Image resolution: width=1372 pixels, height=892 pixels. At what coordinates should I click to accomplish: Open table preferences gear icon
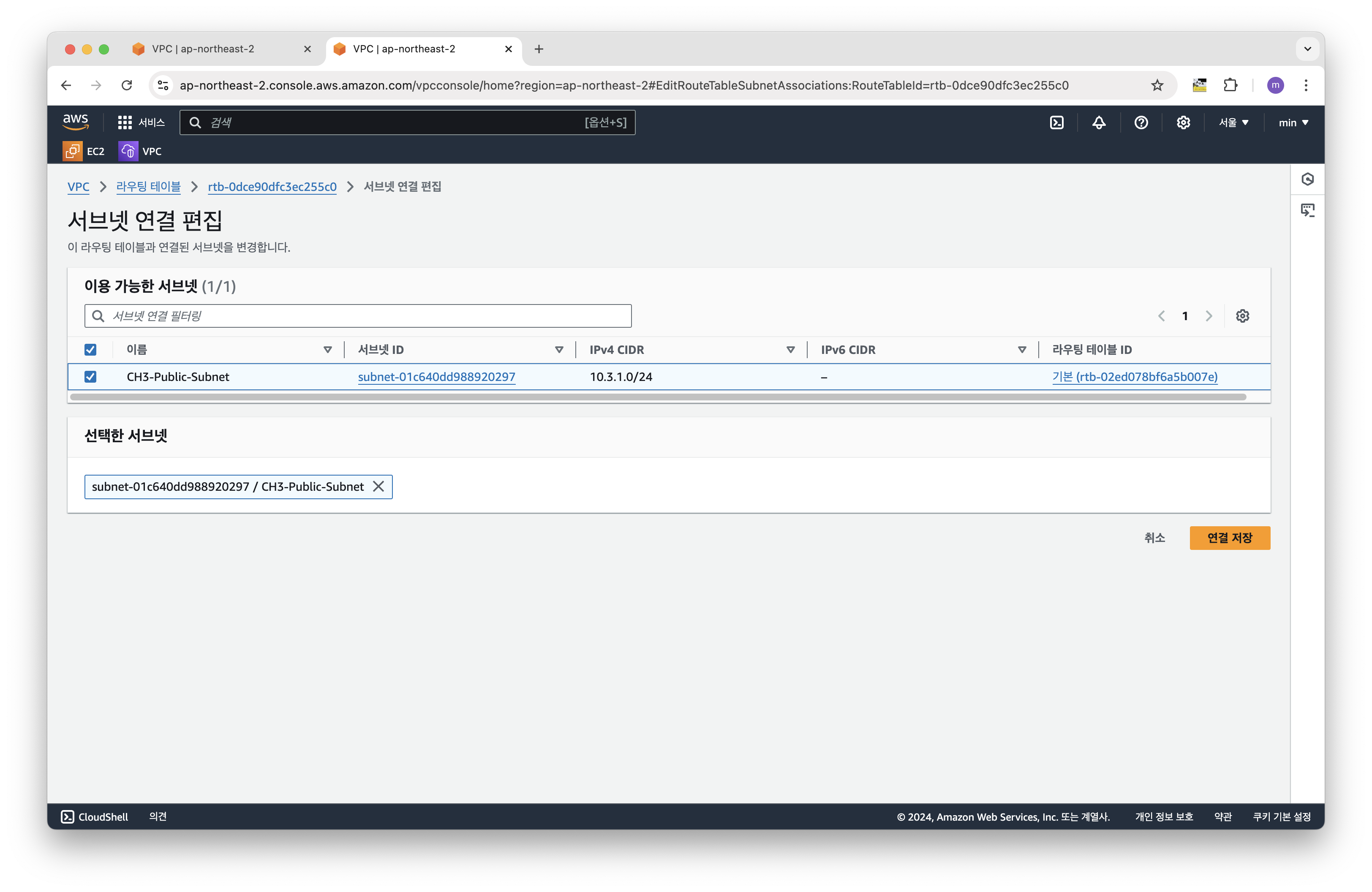tap(1242, 316)
